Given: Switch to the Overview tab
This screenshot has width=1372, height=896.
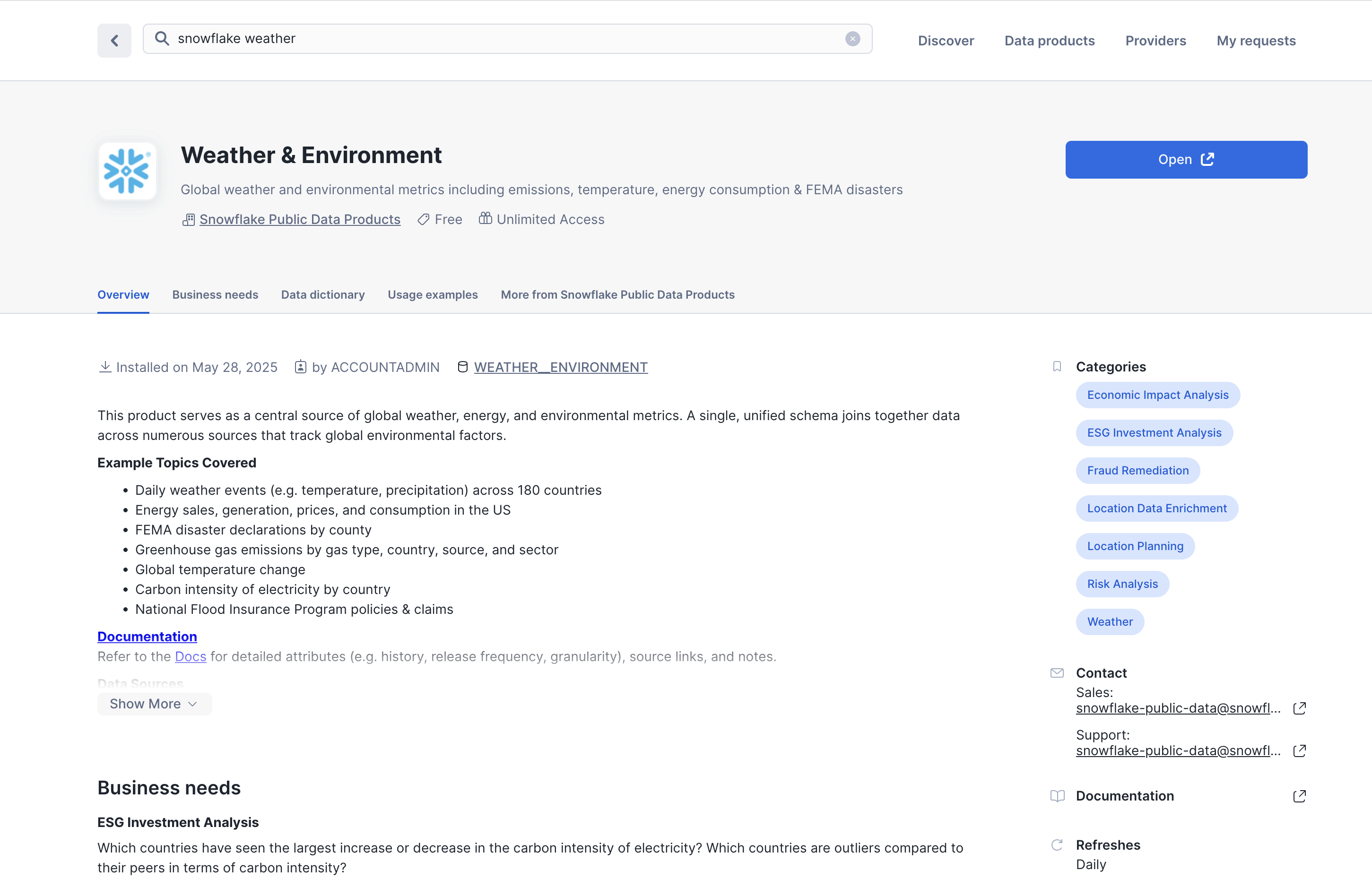Looking at the screenshot, I should (123, 294).
